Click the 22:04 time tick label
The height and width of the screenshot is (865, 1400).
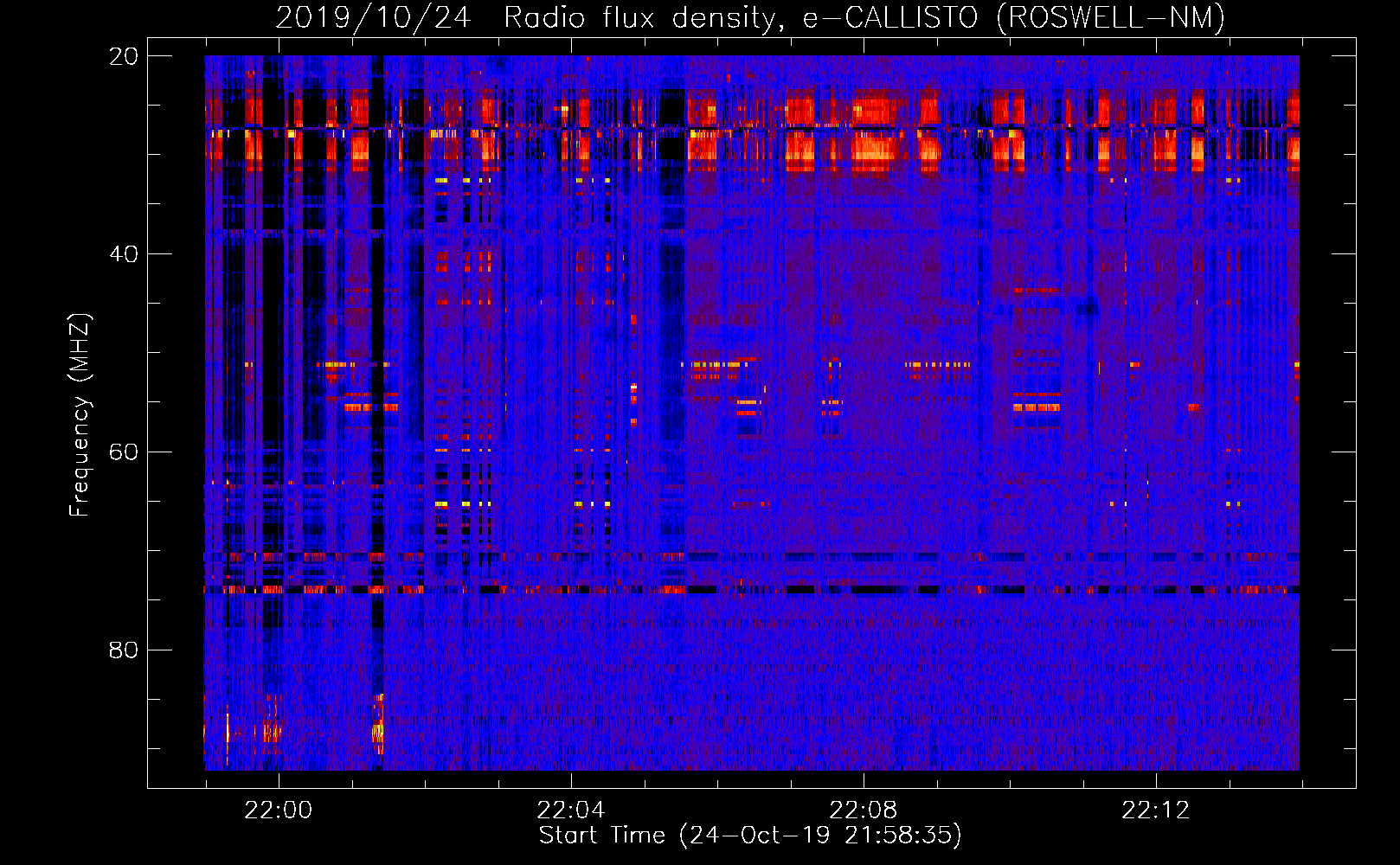pos(571,811)
